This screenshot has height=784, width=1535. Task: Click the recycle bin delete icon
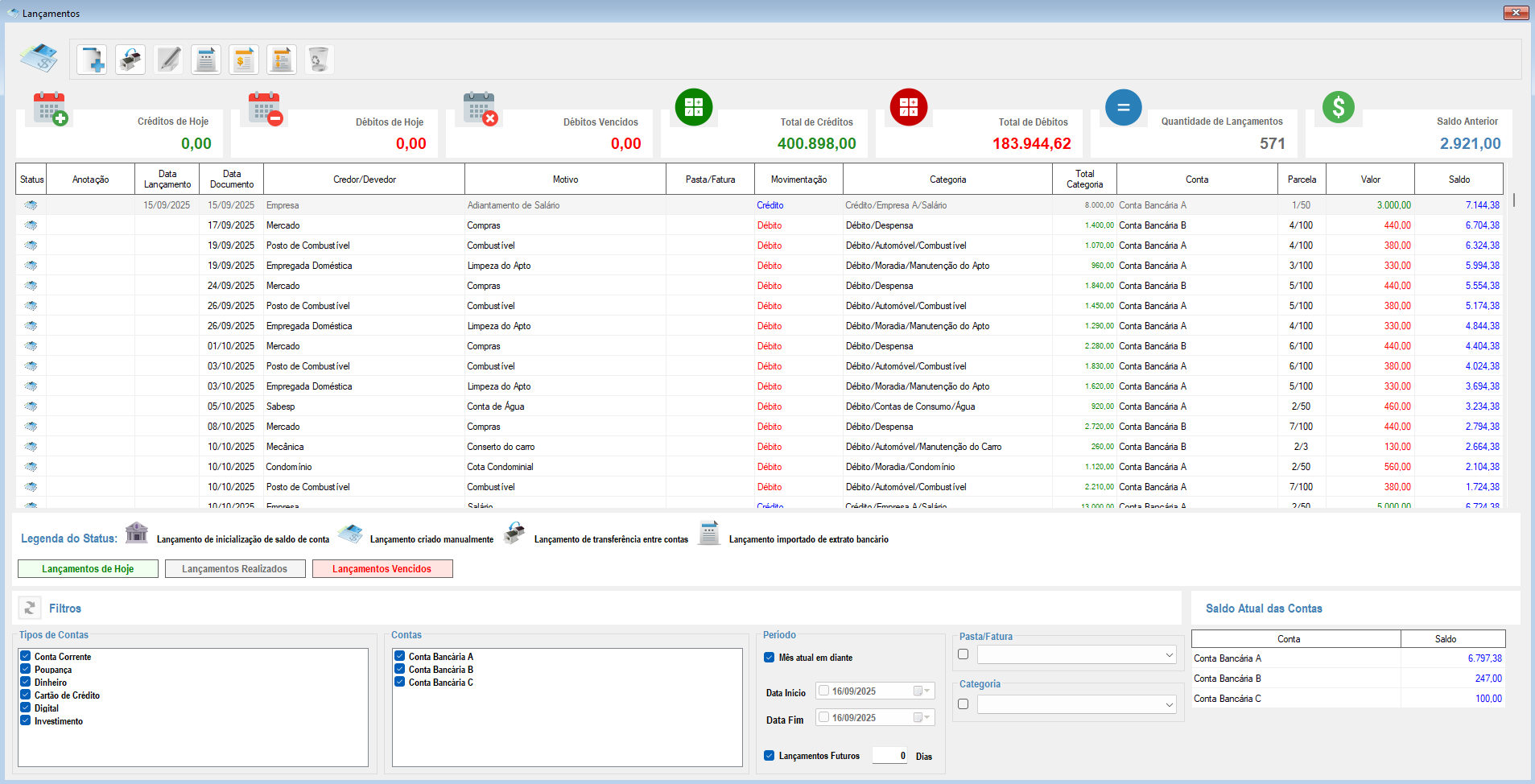tap(319, 60)
